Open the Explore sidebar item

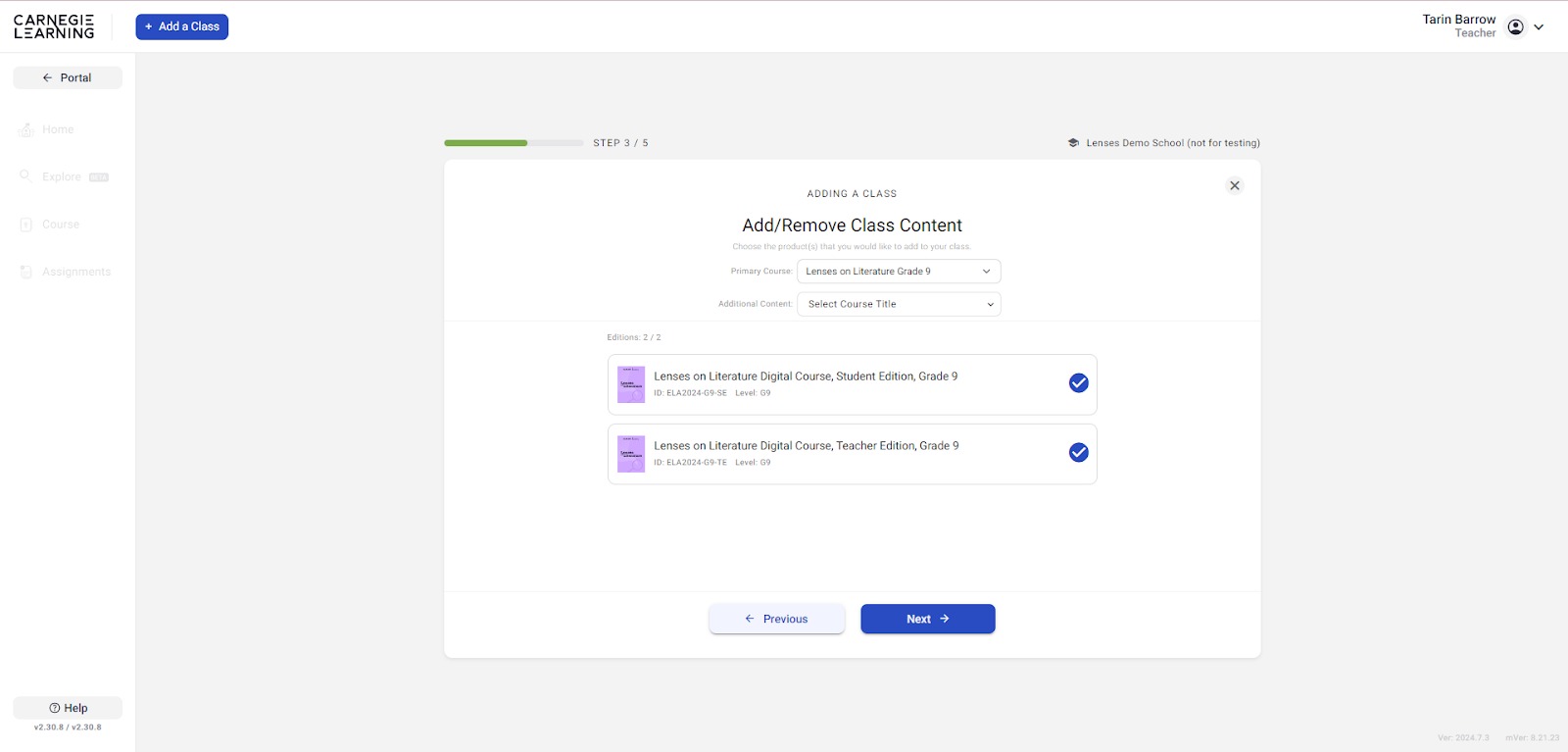[62, 176]
